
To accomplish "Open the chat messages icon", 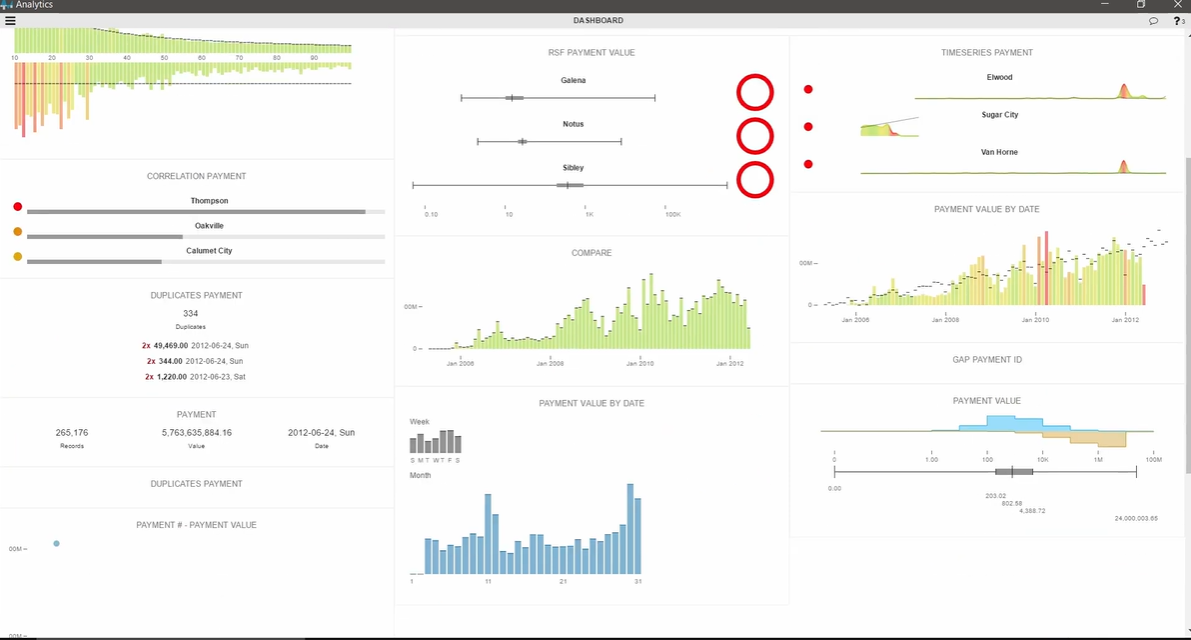I will pos(1155,20).
